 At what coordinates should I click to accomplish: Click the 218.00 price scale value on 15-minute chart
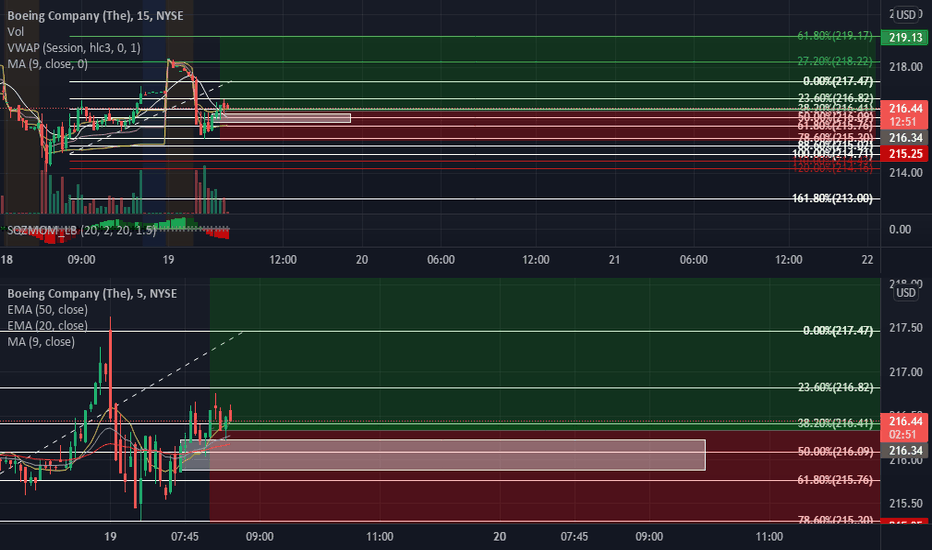click(906, 67)
